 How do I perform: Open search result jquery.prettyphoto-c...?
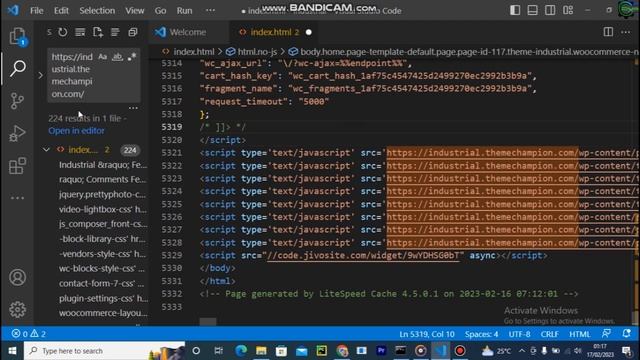(x=102, y=194)
